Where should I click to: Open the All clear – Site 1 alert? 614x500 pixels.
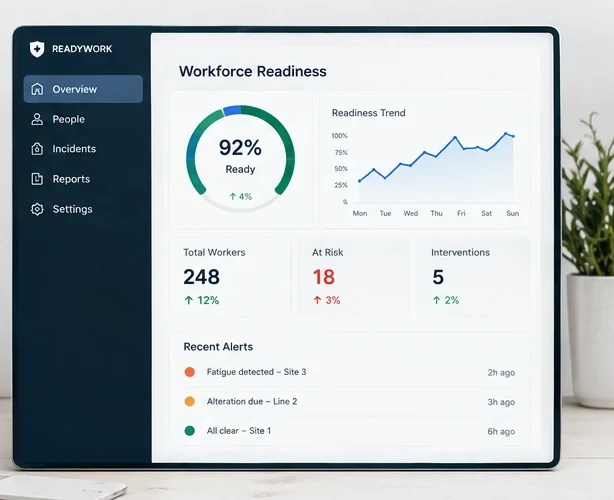[350, 431]
